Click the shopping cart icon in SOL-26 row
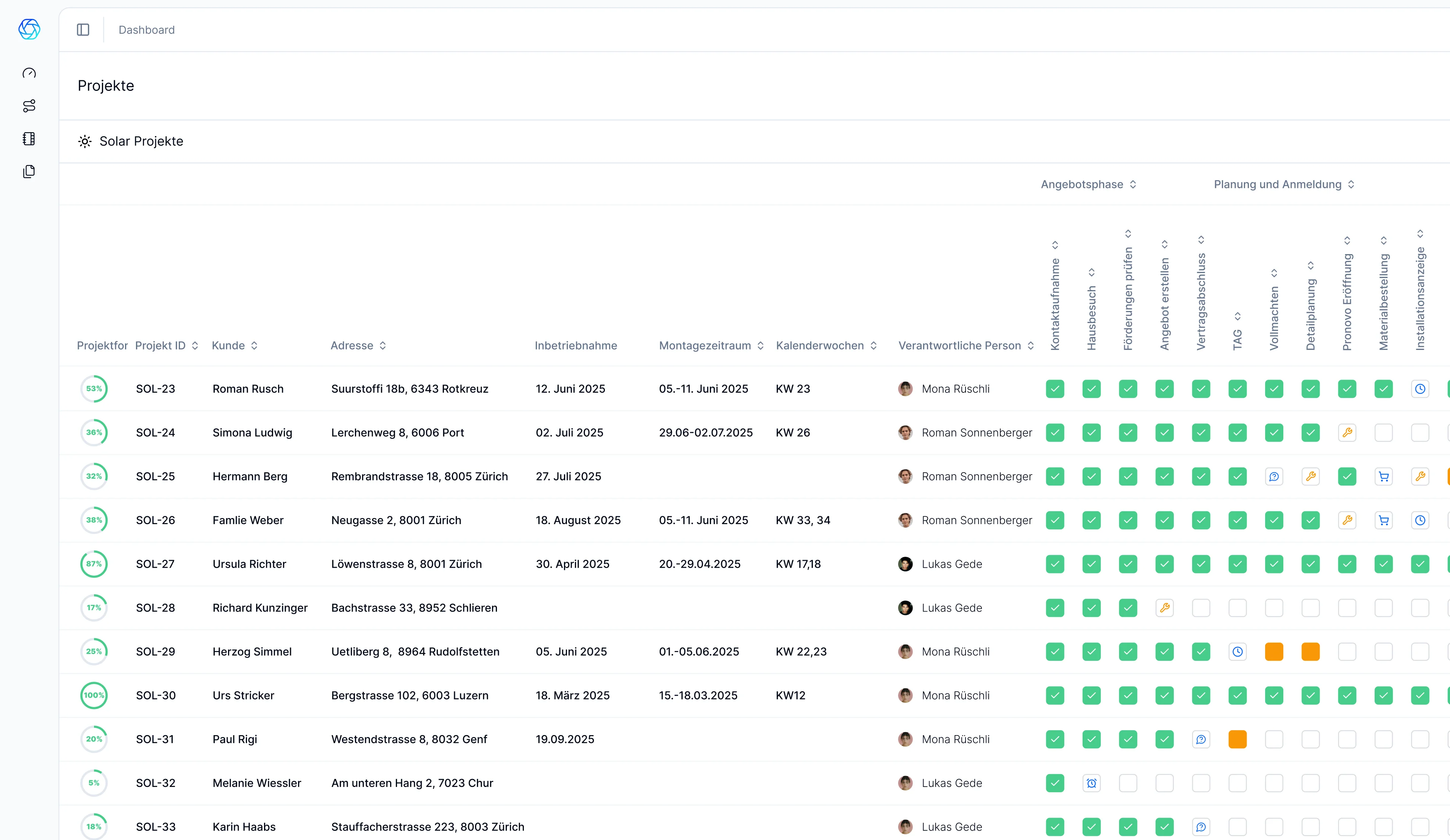Viewport: 1450px width, 840px height. 1384,520
